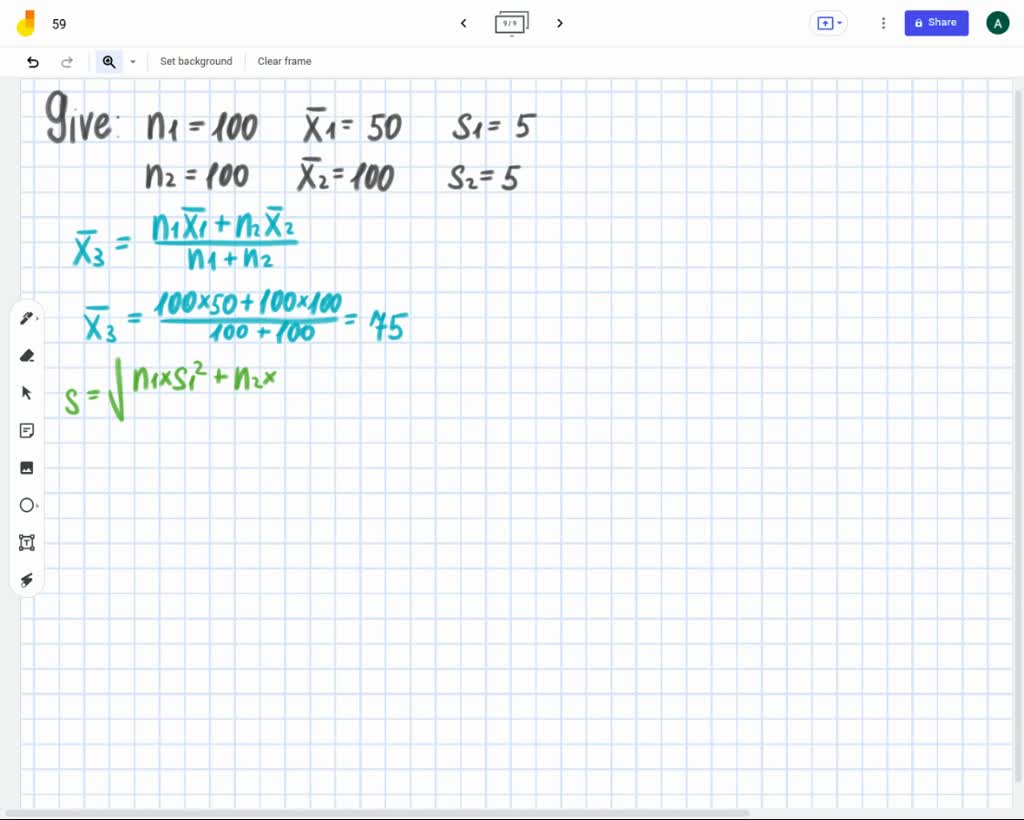1024x820 pixels.
Task: Select the Pen tool
Action: (27, 317)
